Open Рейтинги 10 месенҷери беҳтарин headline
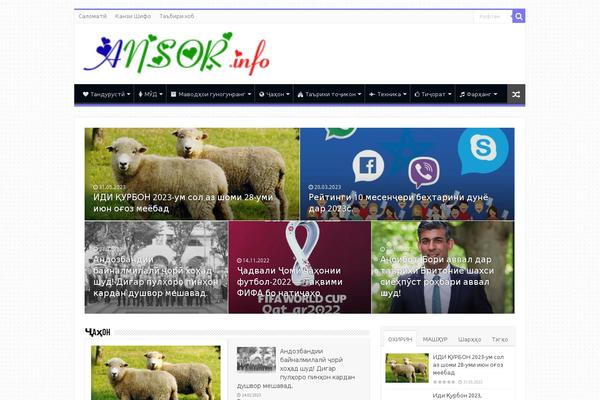Viewport: 600px width, 400px height. pos(398,203)
